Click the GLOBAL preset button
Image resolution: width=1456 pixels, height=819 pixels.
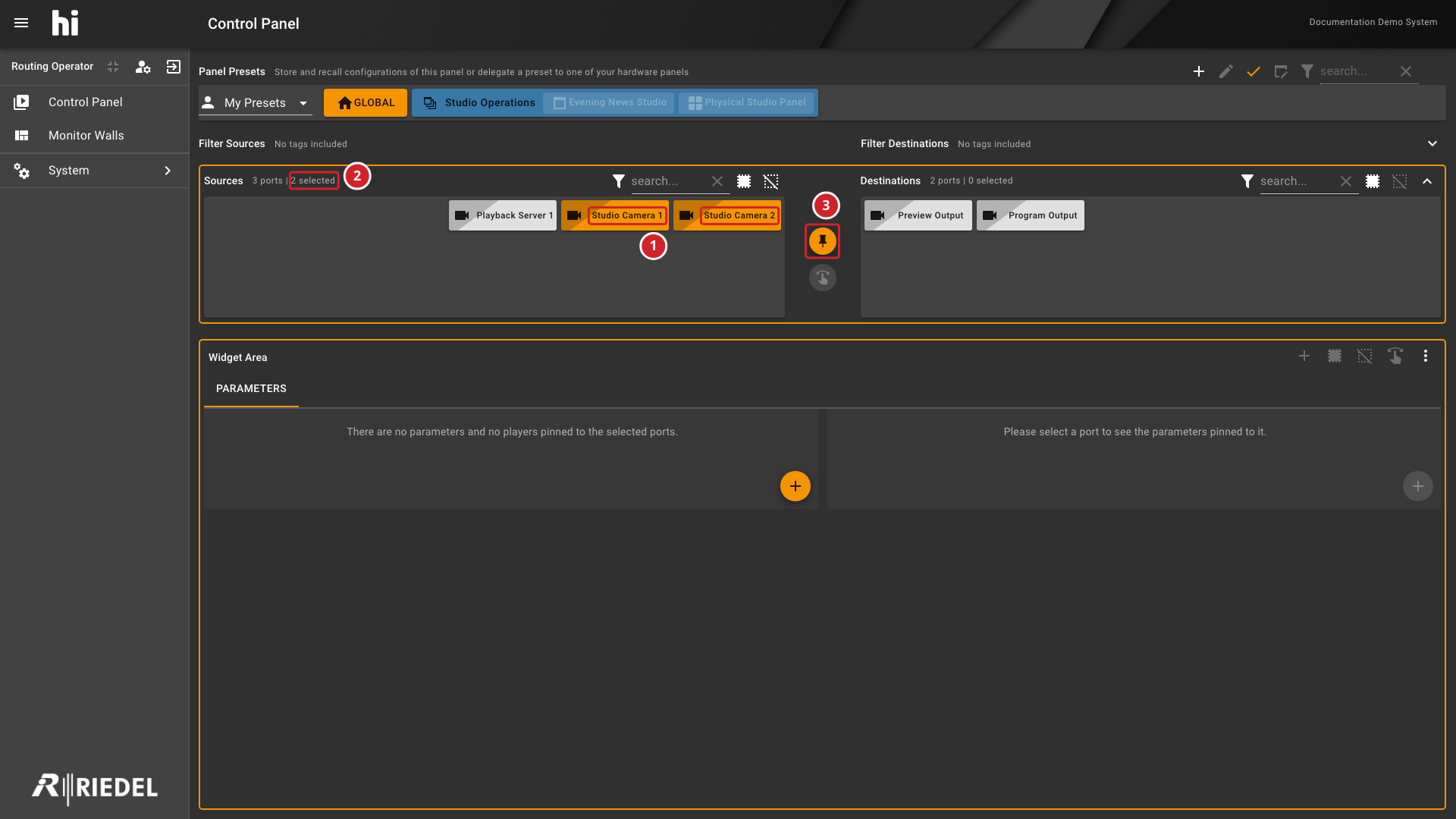click(x=366, y=103)
